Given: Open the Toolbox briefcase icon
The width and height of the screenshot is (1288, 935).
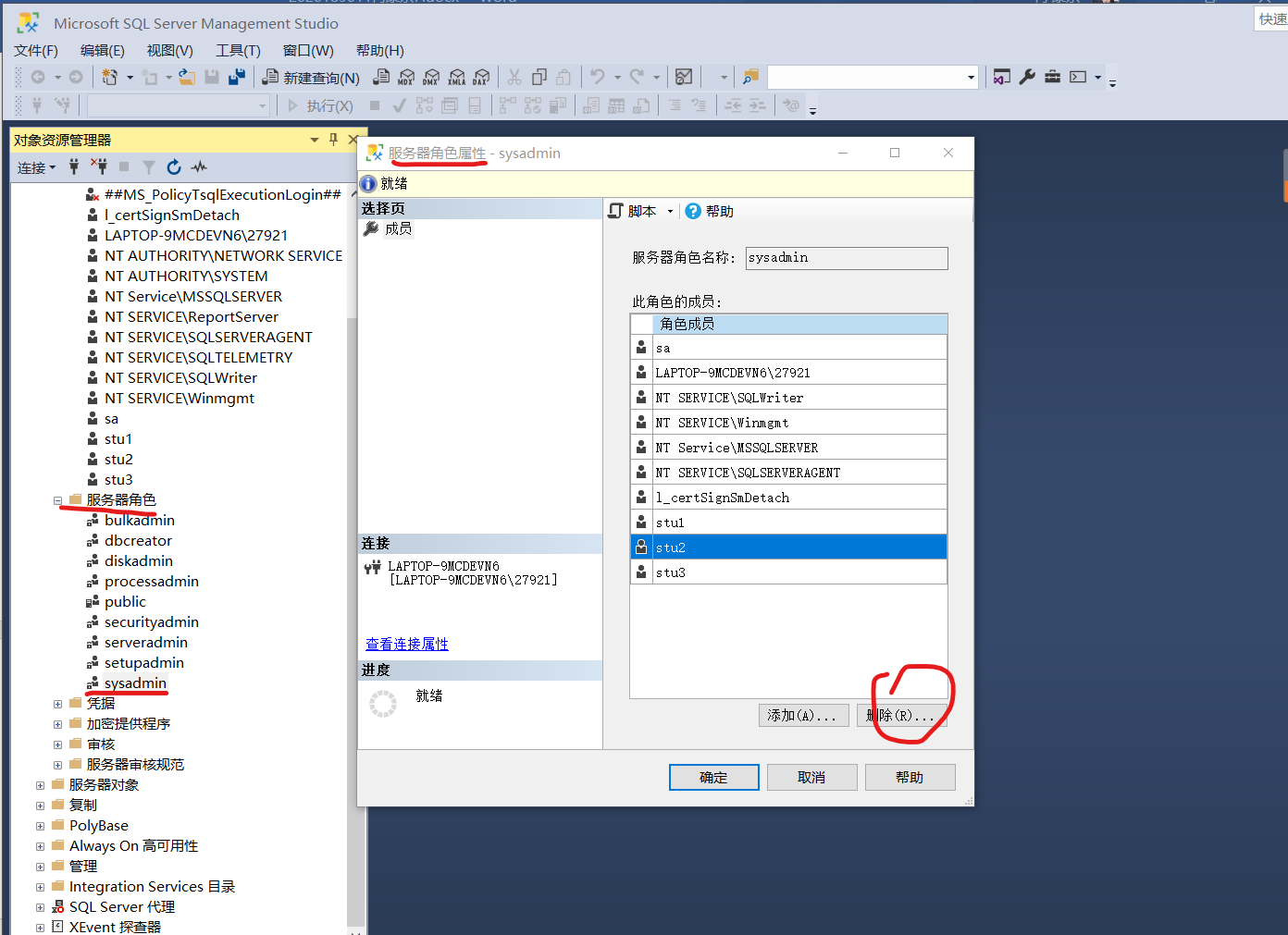Looking at the screenshot, I should point(1052,77).
